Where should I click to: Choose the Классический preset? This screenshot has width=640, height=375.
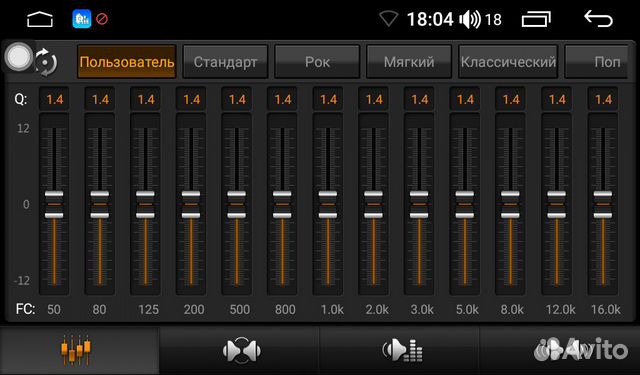pyautogui.click(x=508, y=62)
